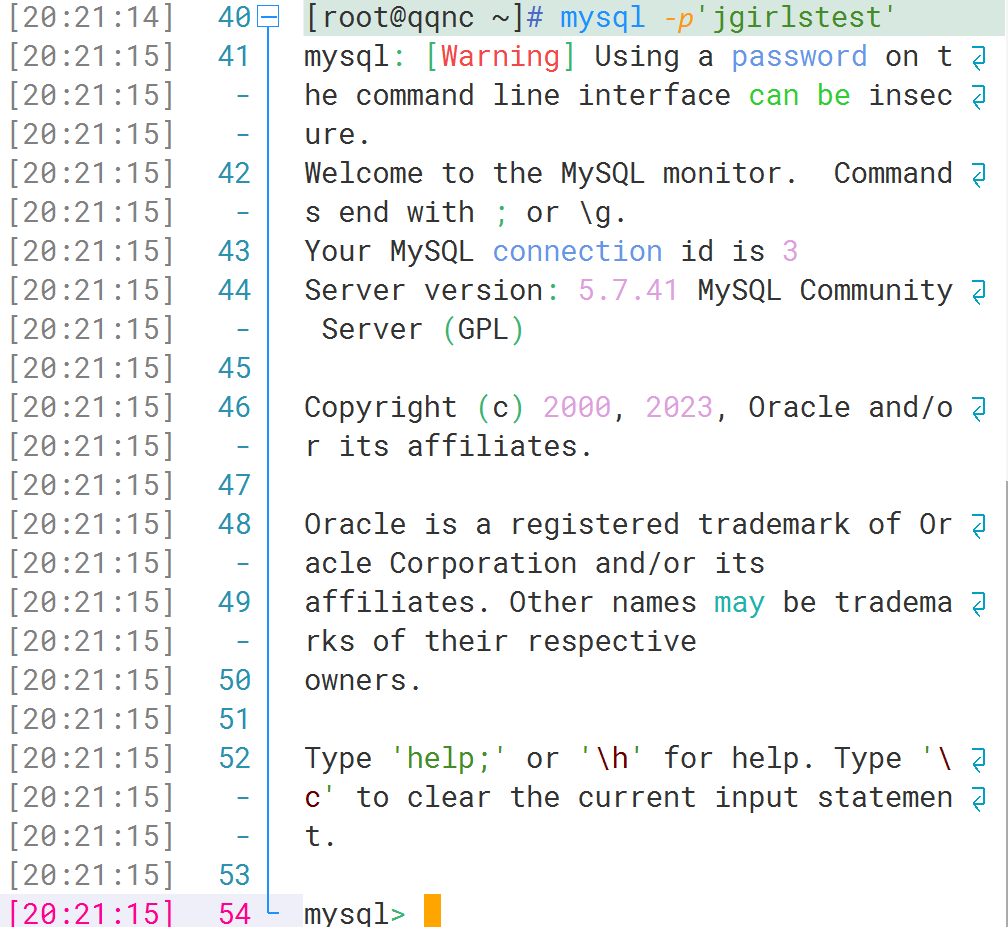Click the text 'acle Corporation and/or its'
The height and width of the screenshot is (927, 1008).
[x=535, y=564]
